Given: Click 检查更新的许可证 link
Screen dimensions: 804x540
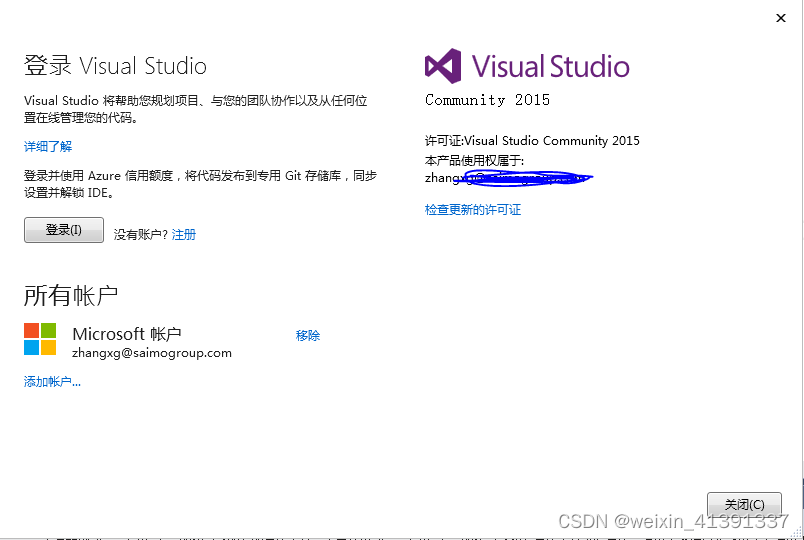Looking at the screenshot, I should coord(473,209).
